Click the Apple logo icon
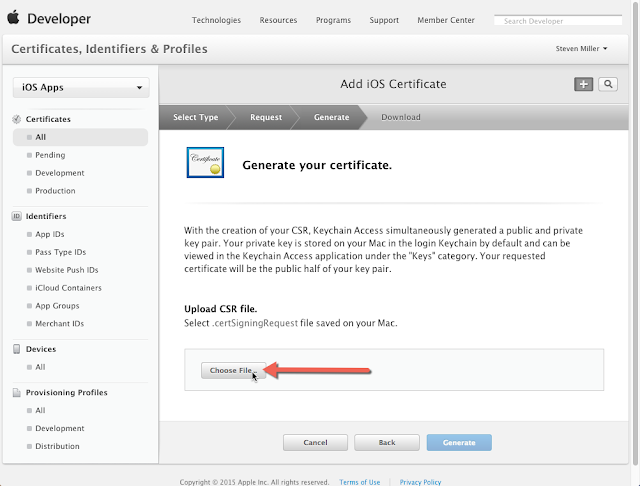Screen dimensions: 640x486 (x=13, y=18)
